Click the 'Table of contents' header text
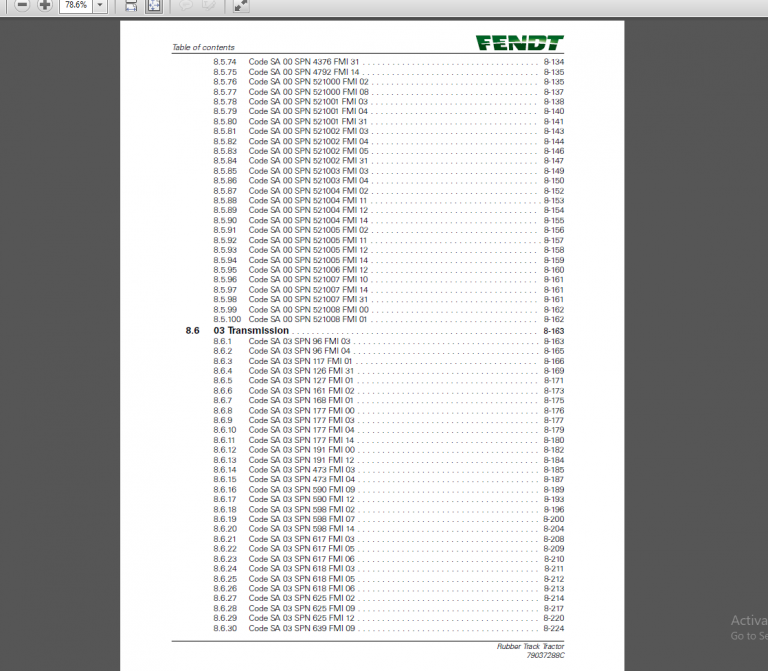This screenshot has width=768, height=671. point(203,48)
